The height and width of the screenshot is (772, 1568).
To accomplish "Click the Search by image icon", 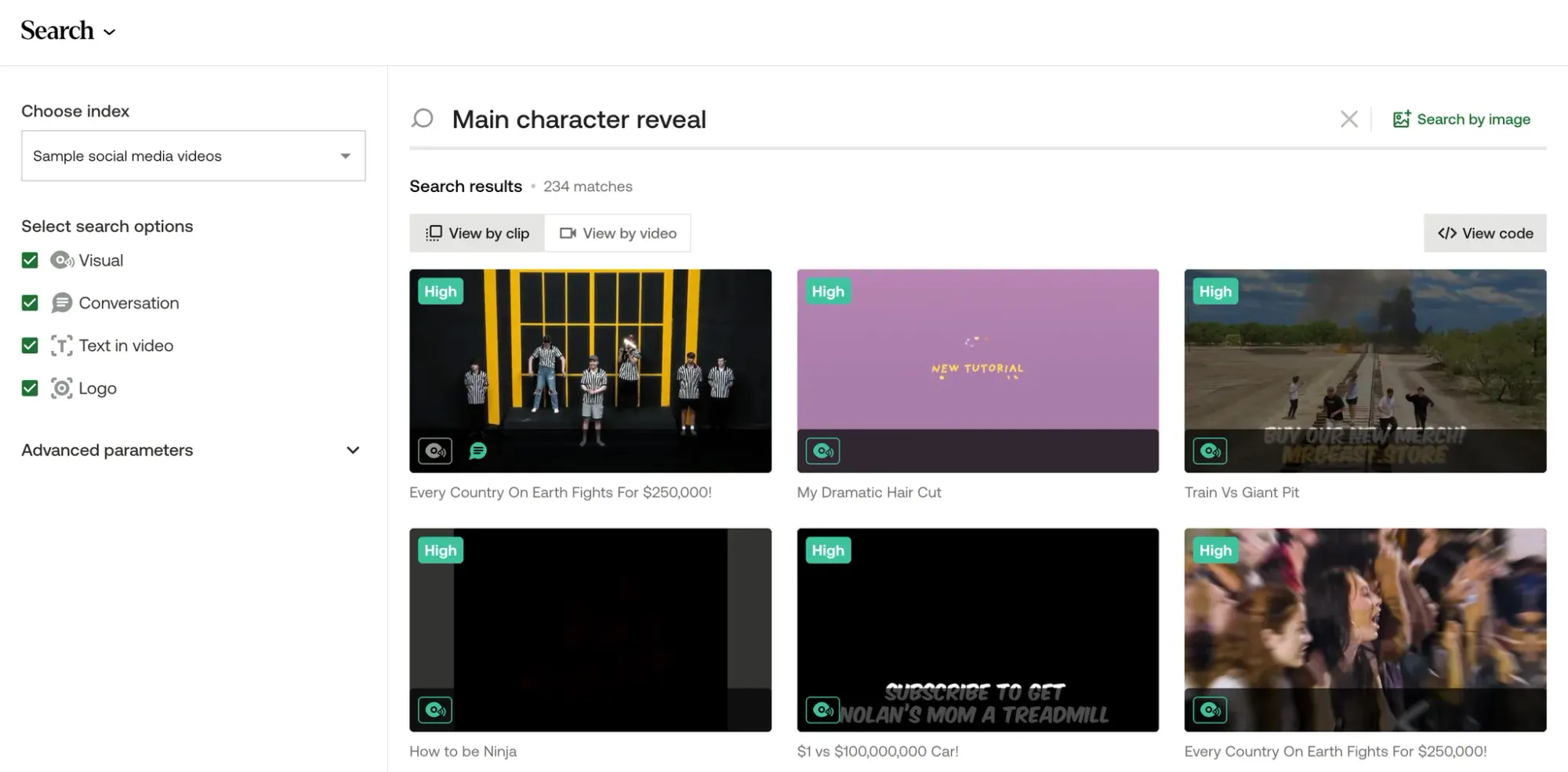I will (x=1401, y=119).
